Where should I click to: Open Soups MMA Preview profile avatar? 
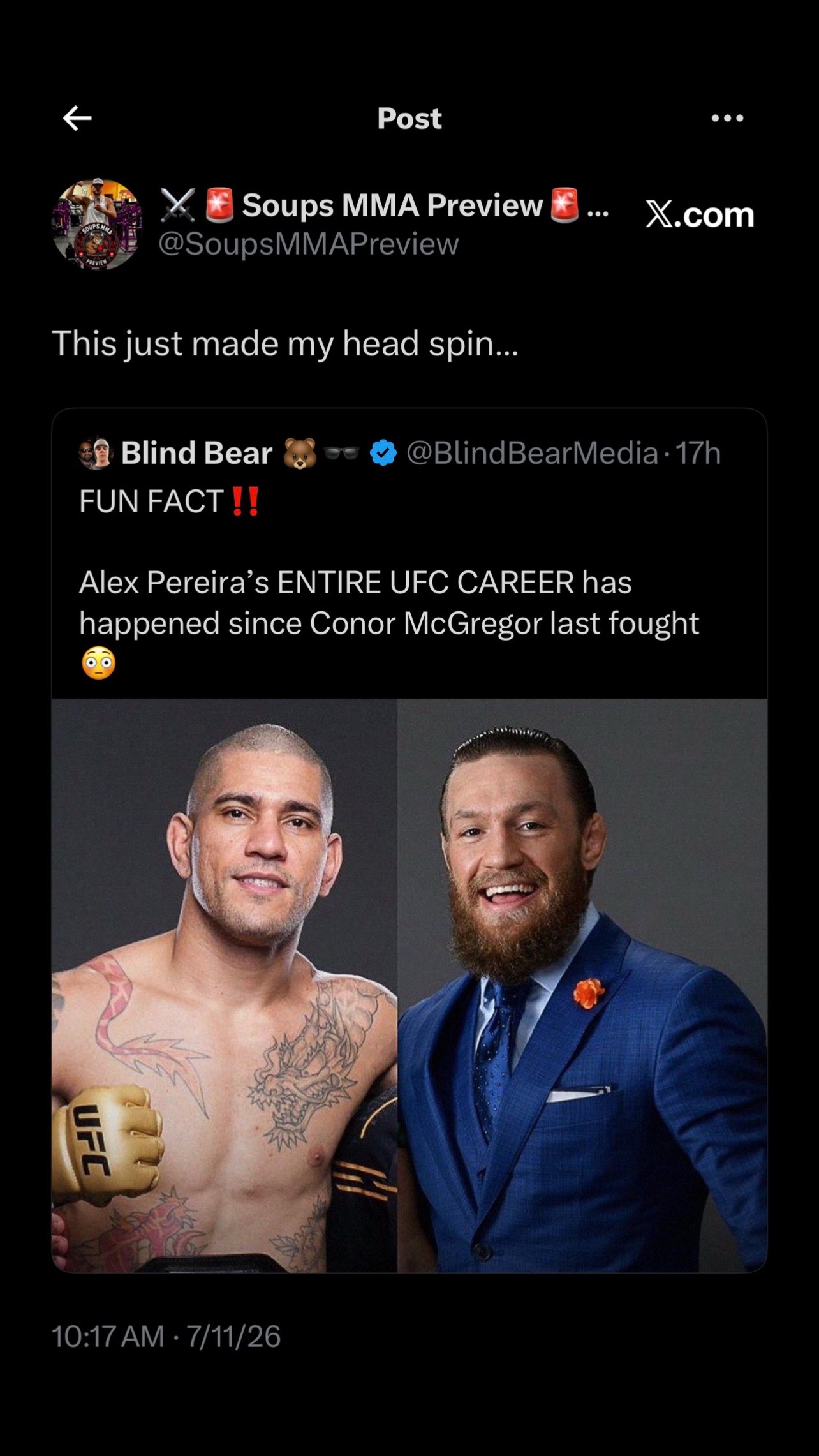pyautogui.click(x=96, y=224)
